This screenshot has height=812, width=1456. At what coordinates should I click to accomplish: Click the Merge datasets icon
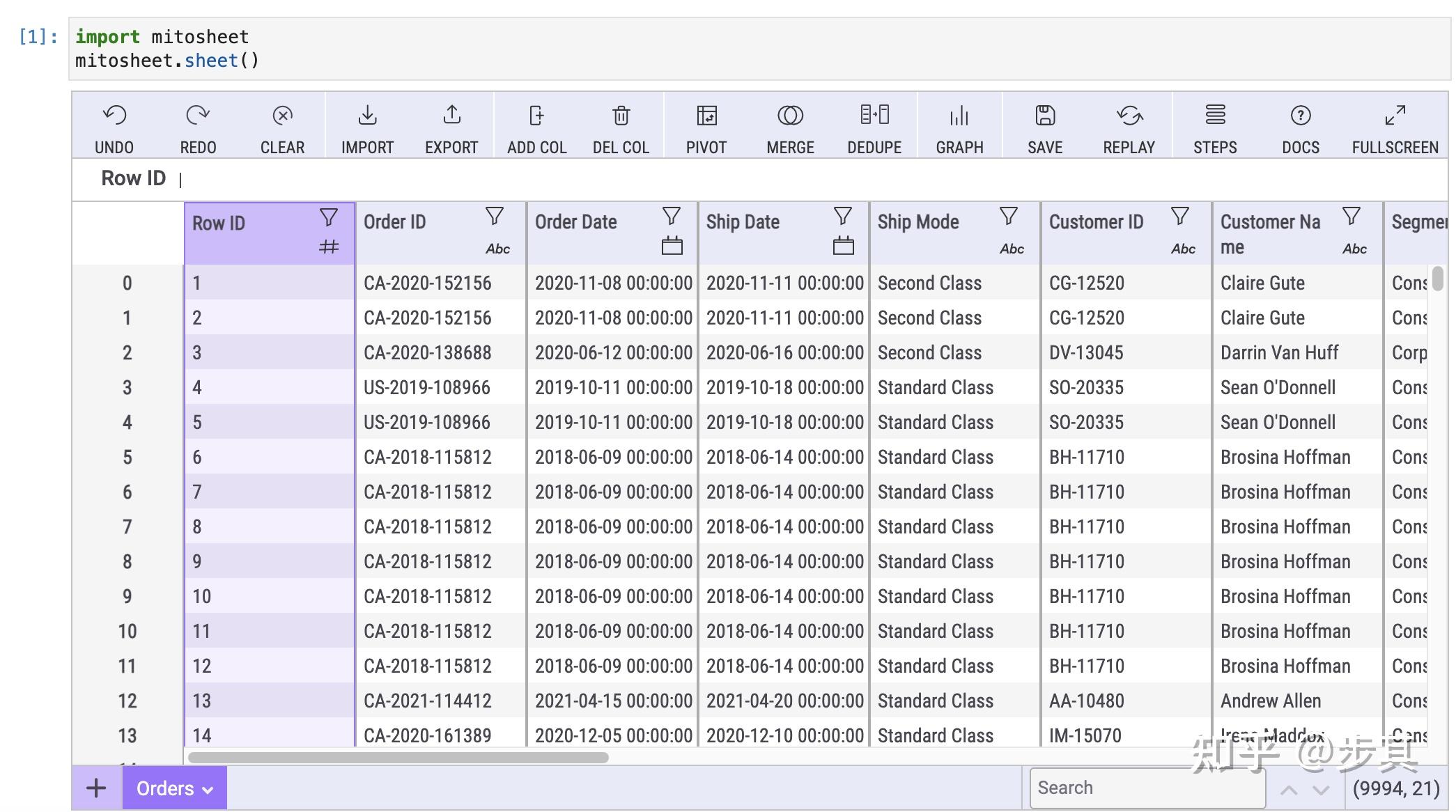coord(790,116)
